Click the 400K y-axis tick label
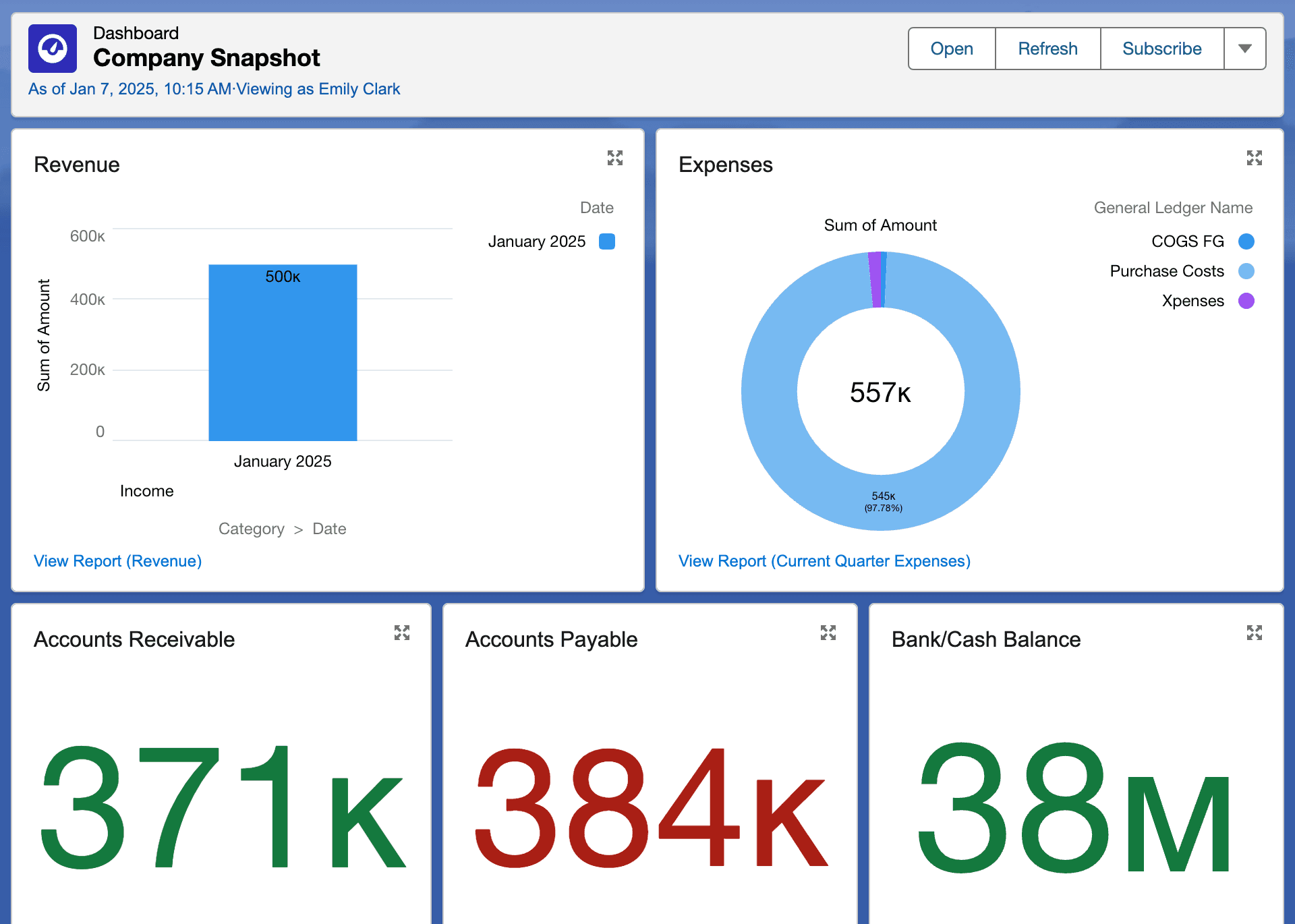 (x=88, y=299)
